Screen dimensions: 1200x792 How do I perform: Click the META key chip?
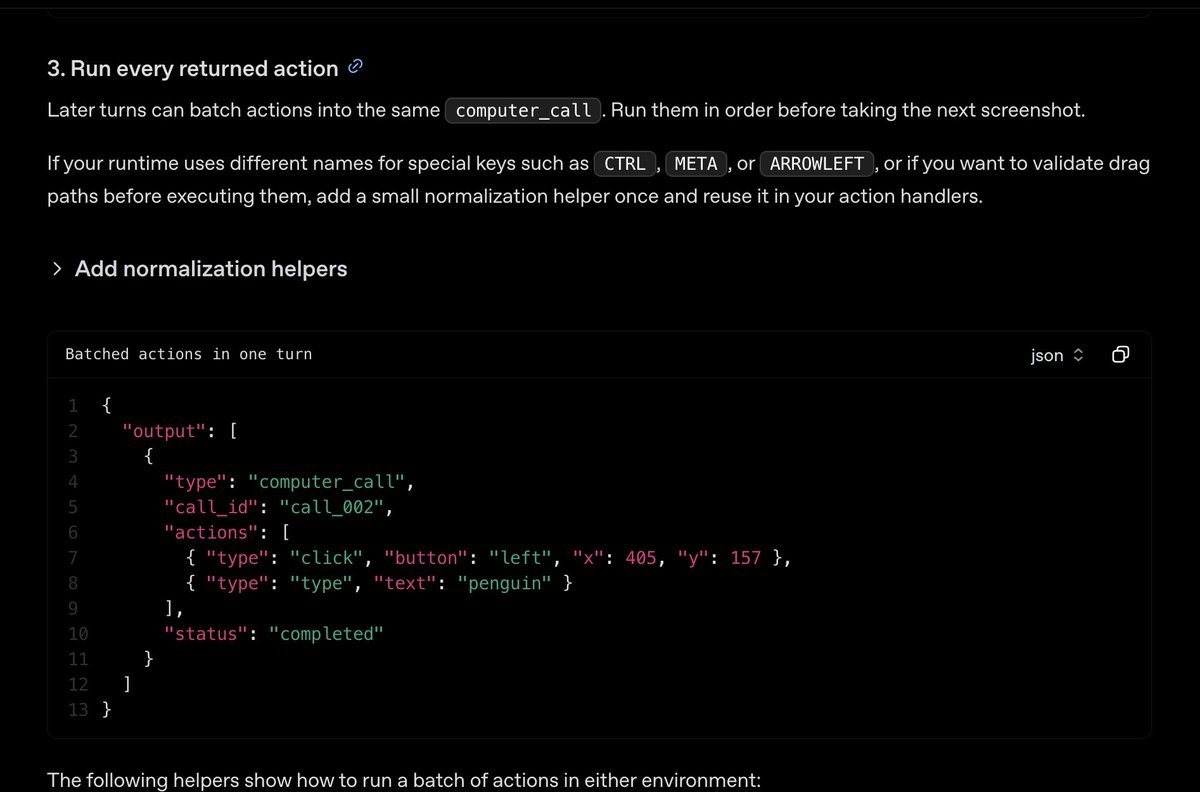pos(697,164)
